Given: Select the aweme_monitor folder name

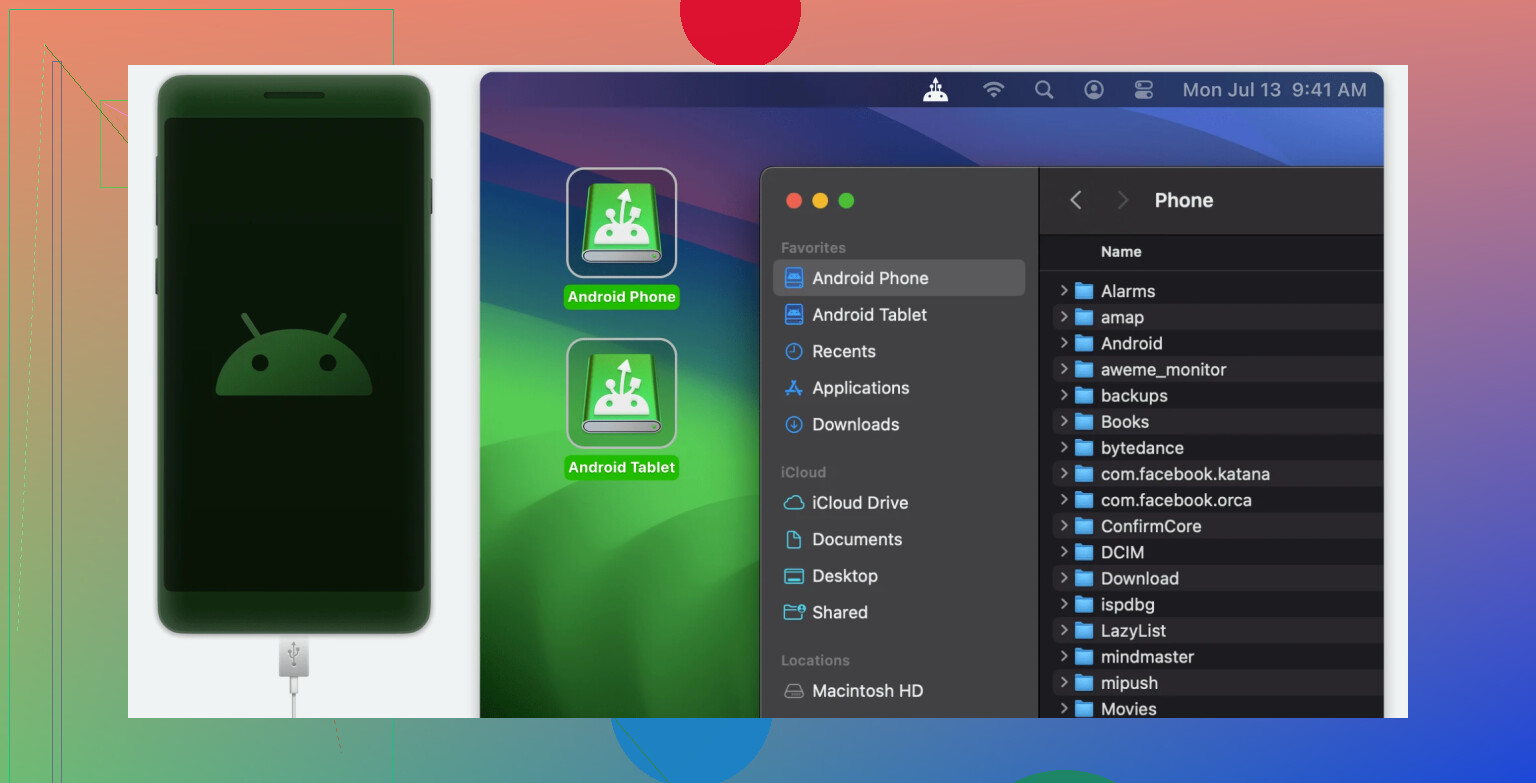Looking at the screenshot, I should tap(1163, 369).
